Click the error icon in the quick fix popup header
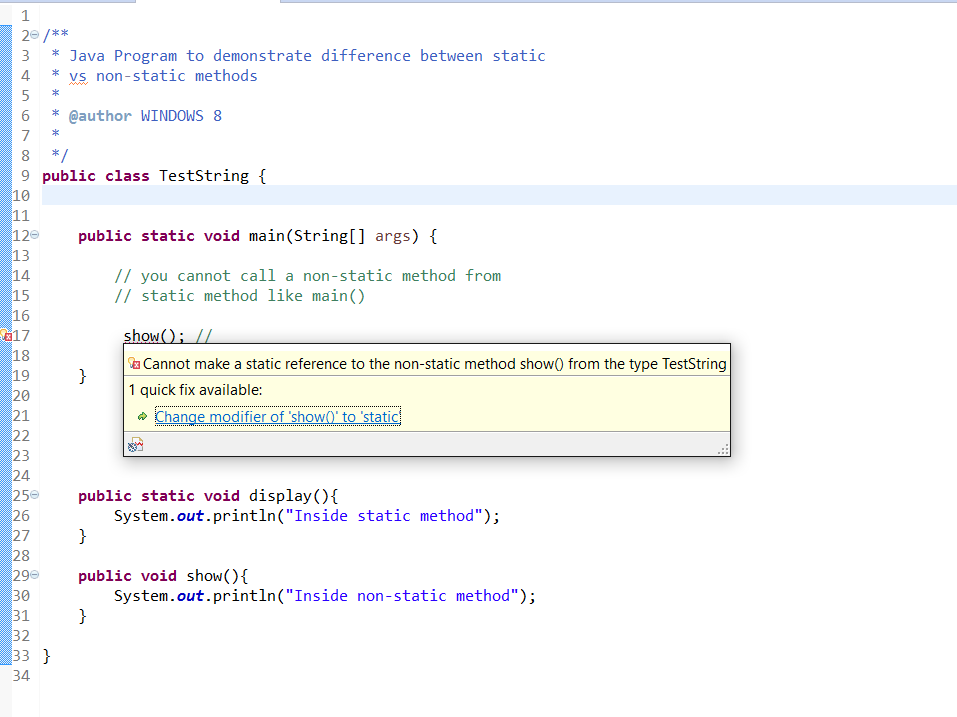The width and height of the screenshot is (957, 717). pyautogui.click(x=134, y=363)
